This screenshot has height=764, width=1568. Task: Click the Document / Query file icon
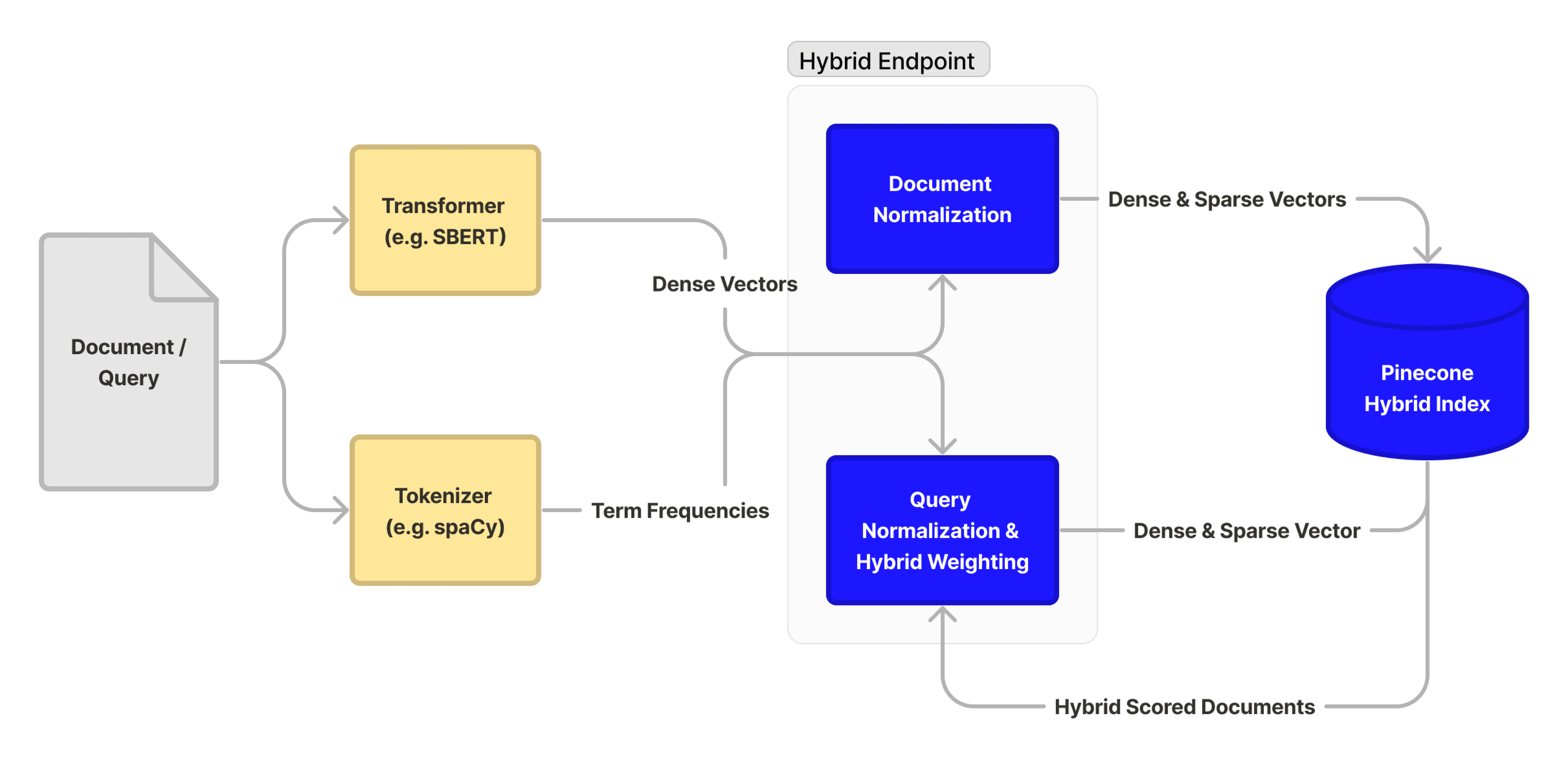(128, 362)
